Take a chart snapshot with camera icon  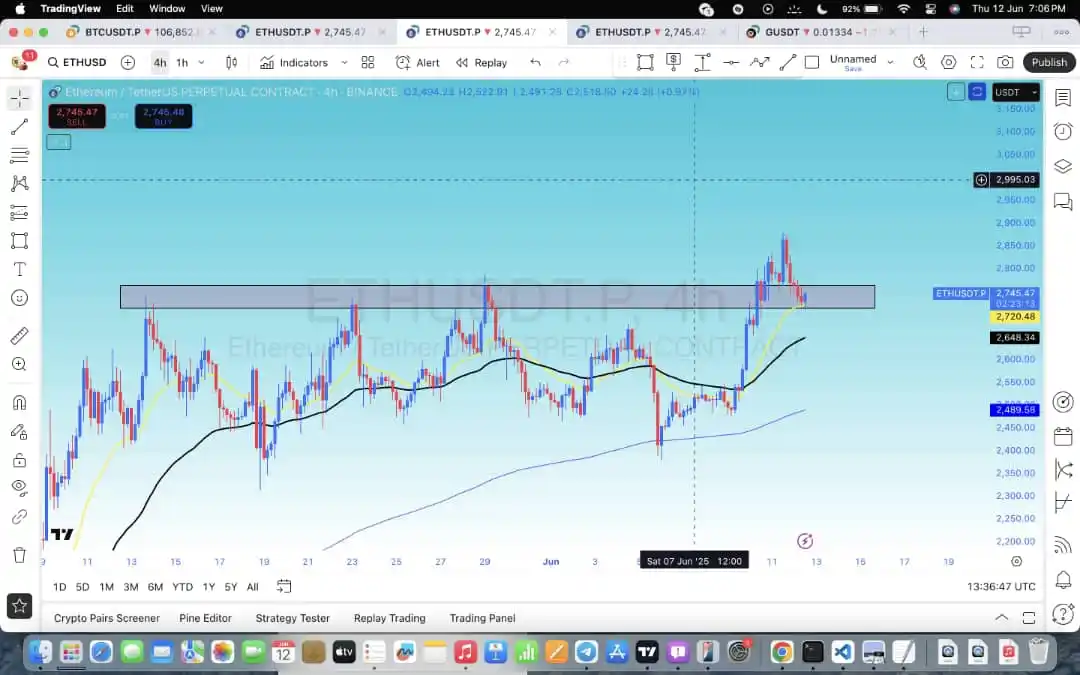pyautogui.click(x=1005, y=62)
